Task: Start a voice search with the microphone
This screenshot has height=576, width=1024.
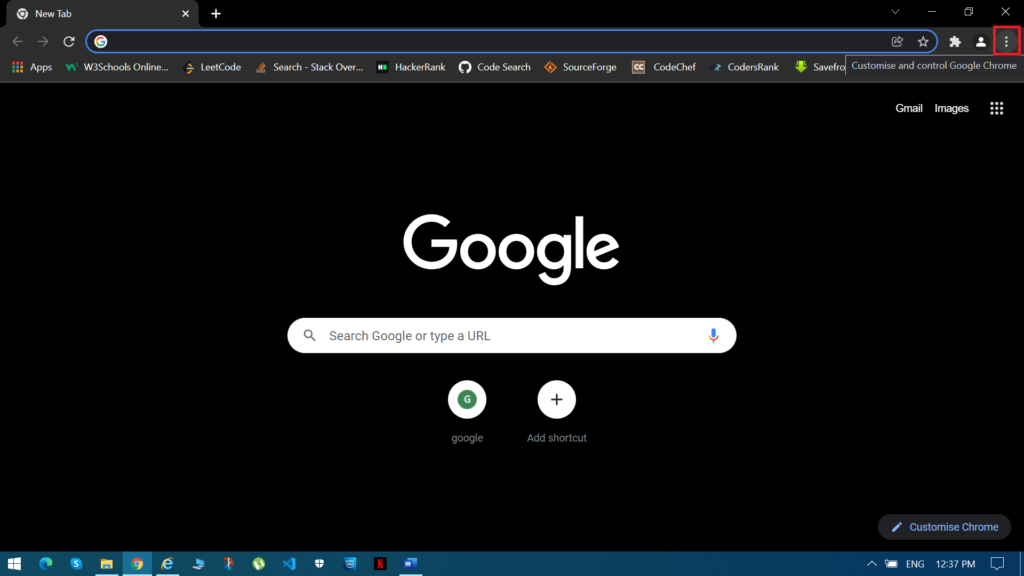Action: pos(713,336)
